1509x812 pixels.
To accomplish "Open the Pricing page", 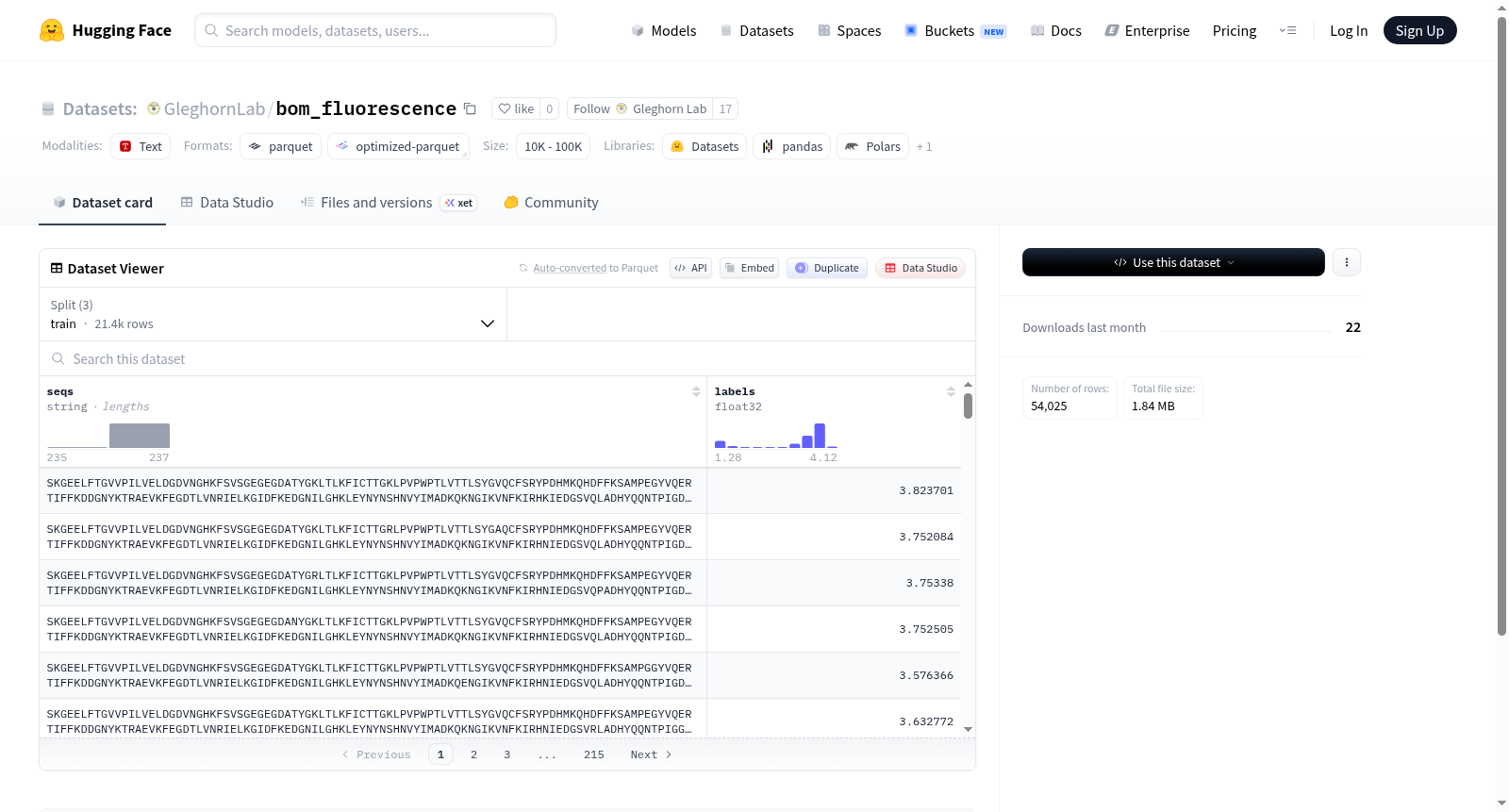I will 1235,30.
